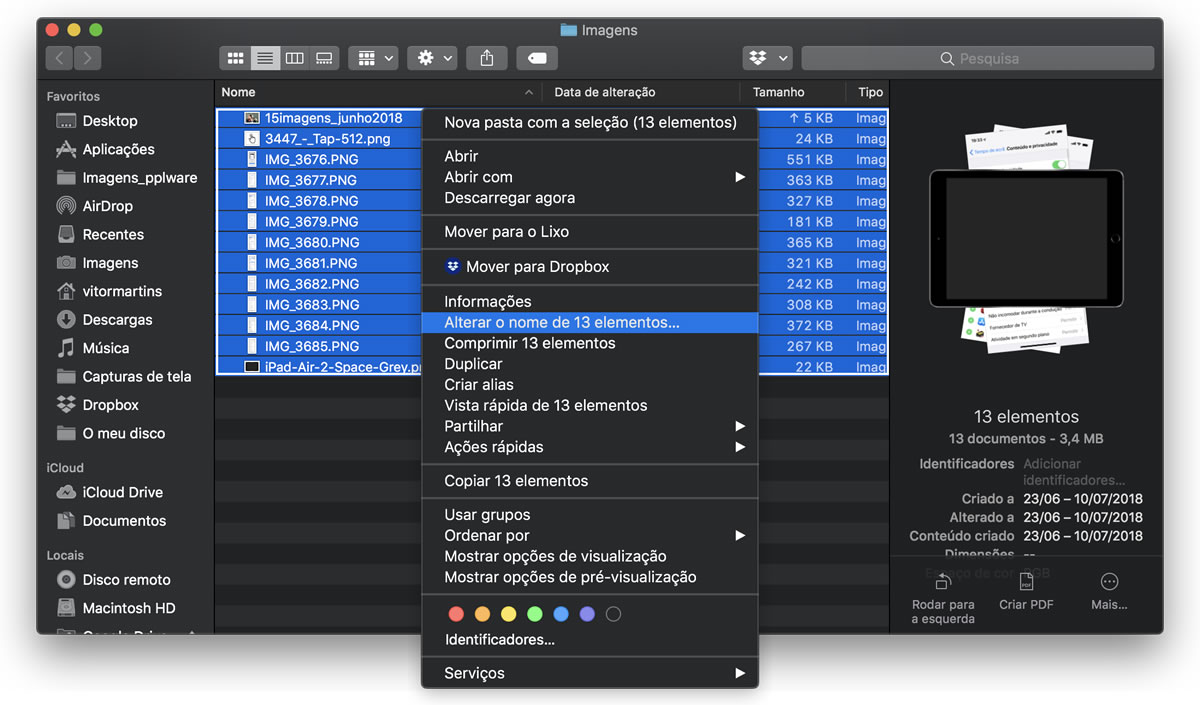Click the Rodar para a esquerda icon

[942, 582]
